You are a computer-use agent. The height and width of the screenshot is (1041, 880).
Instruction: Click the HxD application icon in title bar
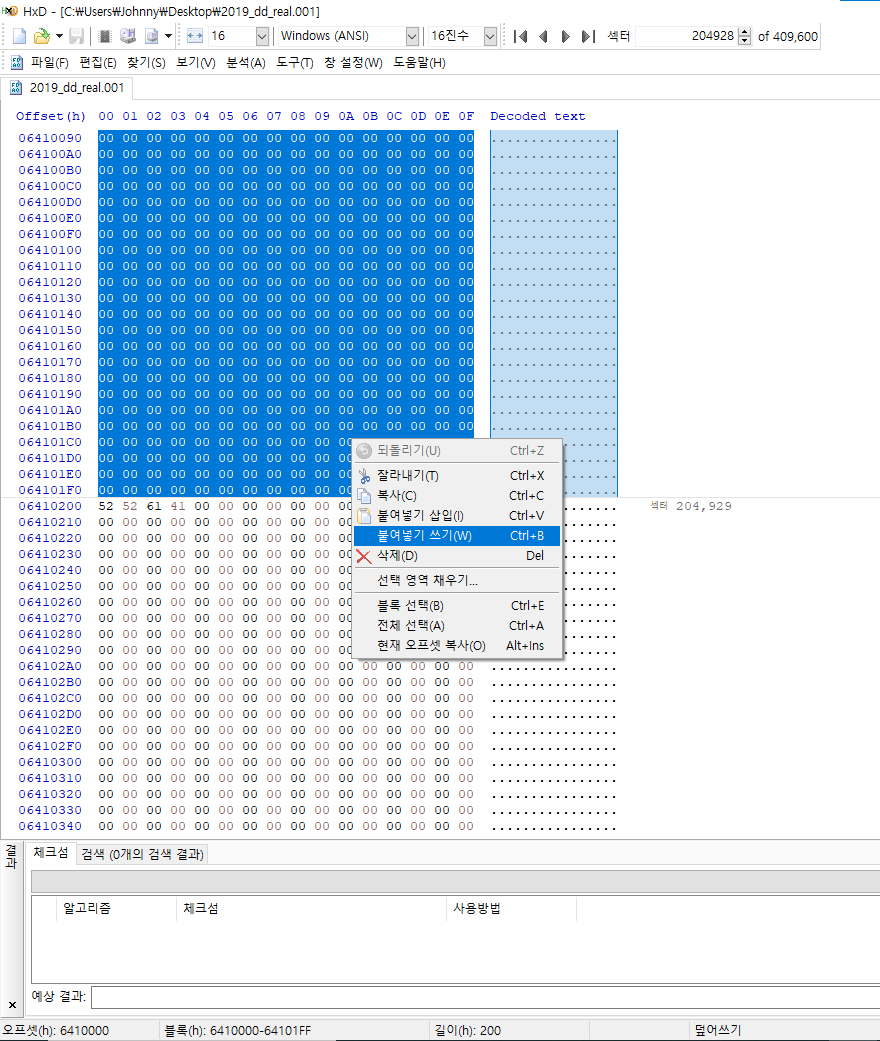10,11
